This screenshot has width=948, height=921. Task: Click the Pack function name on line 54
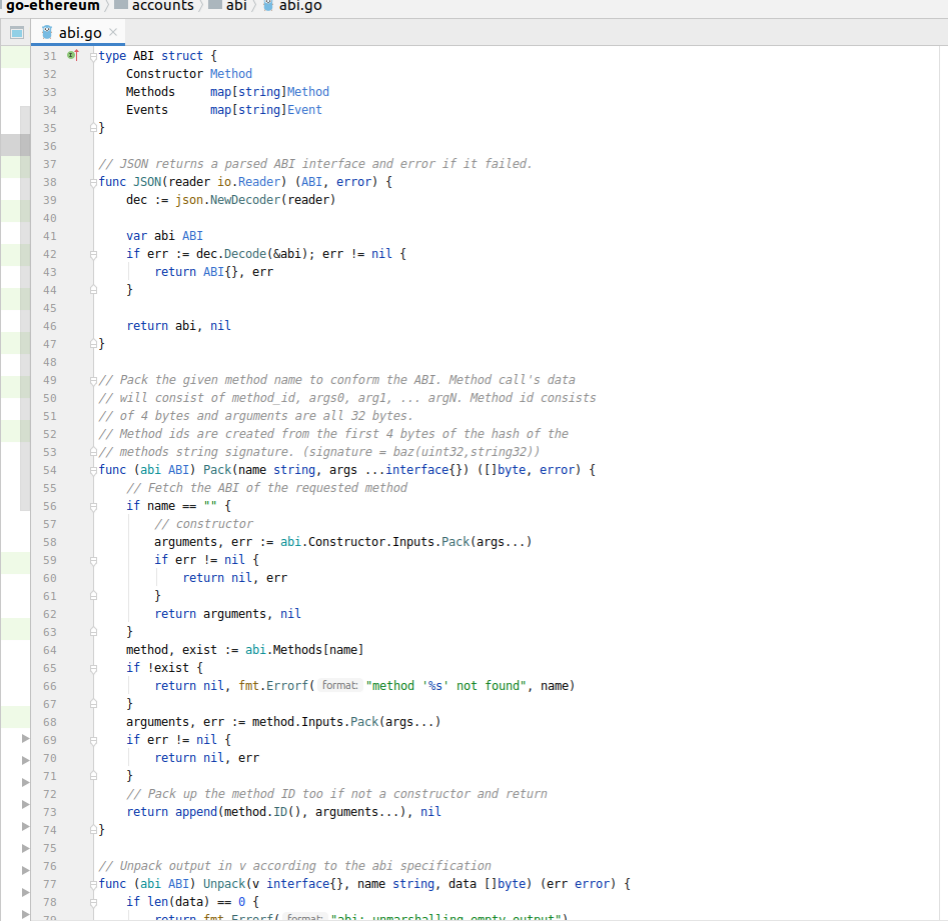[x=217, y=469]
